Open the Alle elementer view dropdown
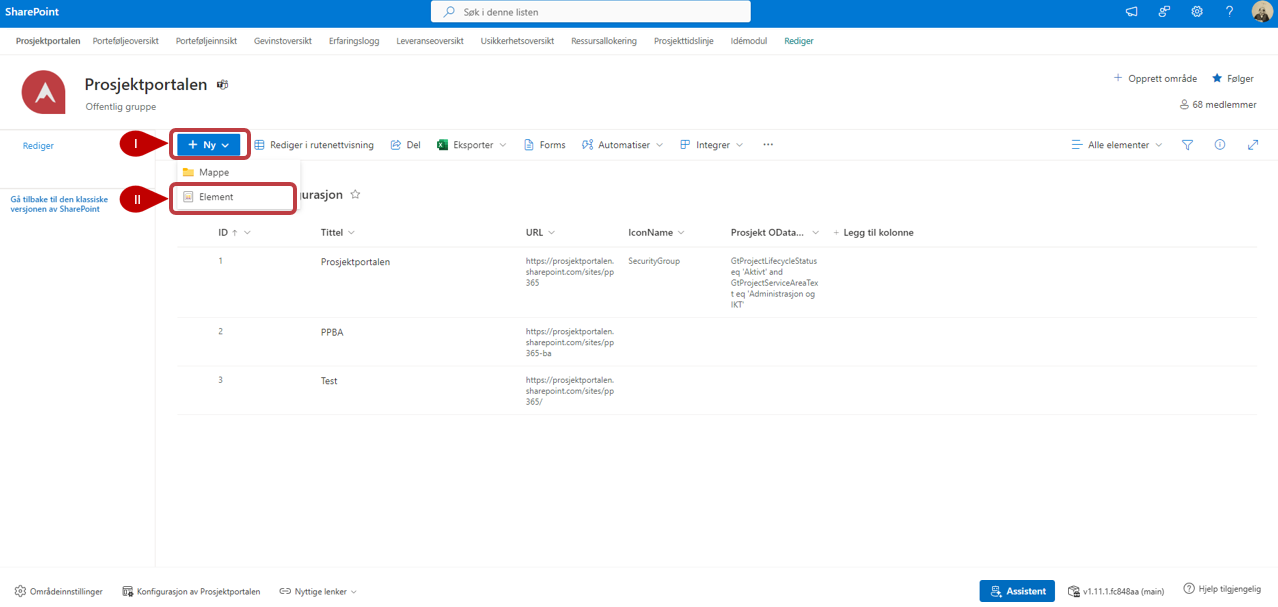 1117,145
